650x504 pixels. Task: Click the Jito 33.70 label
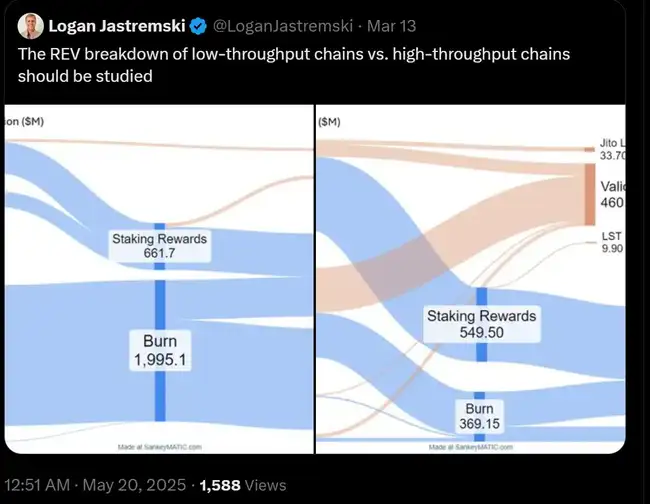[611, 150]
